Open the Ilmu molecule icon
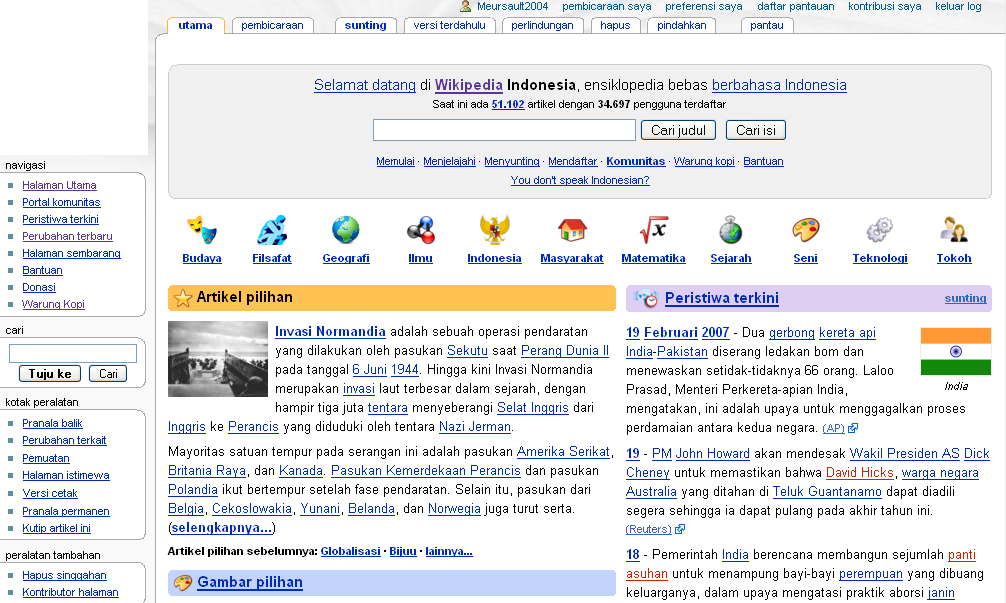This screenshot has width=1006, height=603. click(420, 230)
